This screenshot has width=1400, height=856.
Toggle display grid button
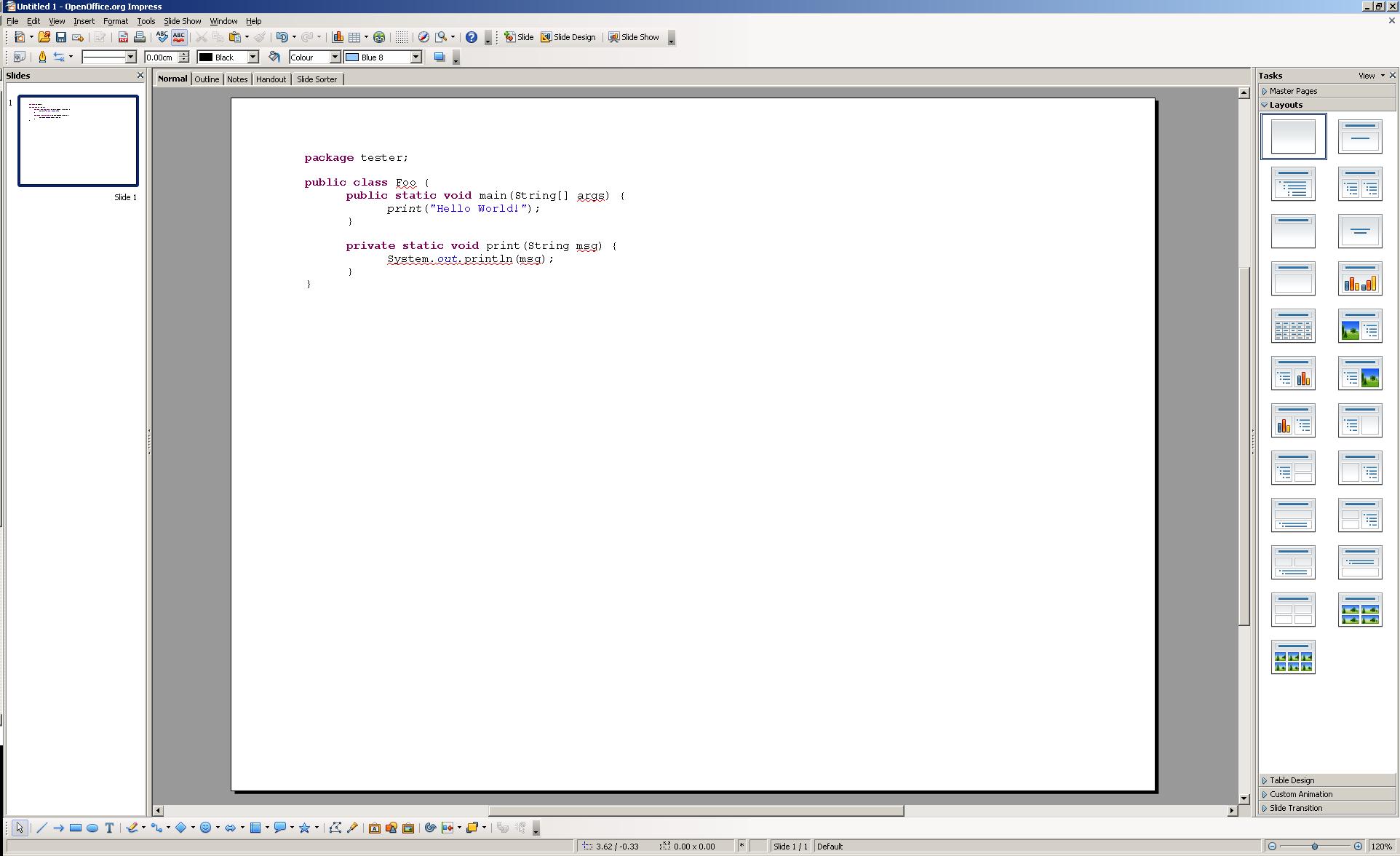click(402, 37)
